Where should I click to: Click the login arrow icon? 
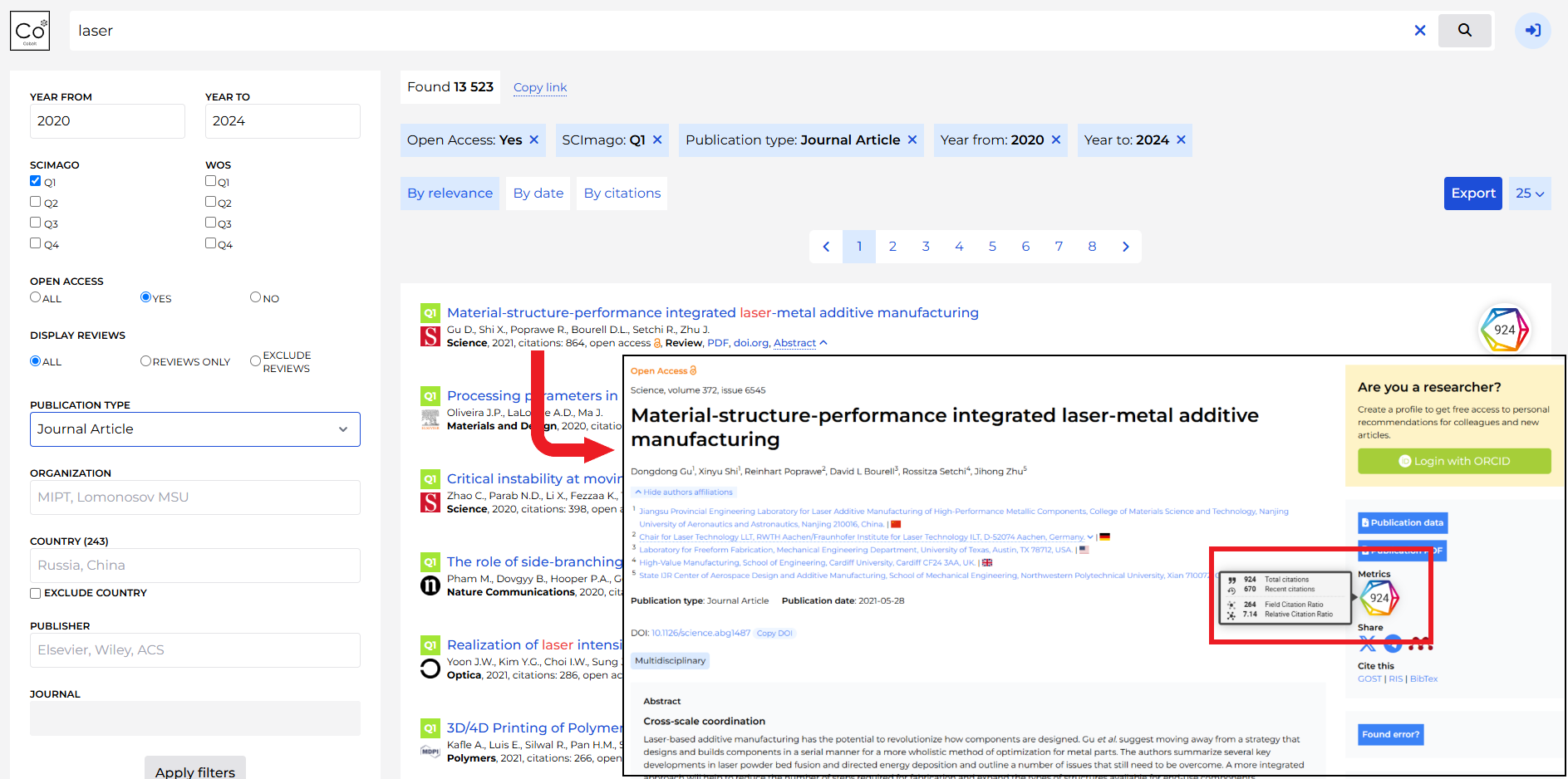click(x=1533, y=31)
